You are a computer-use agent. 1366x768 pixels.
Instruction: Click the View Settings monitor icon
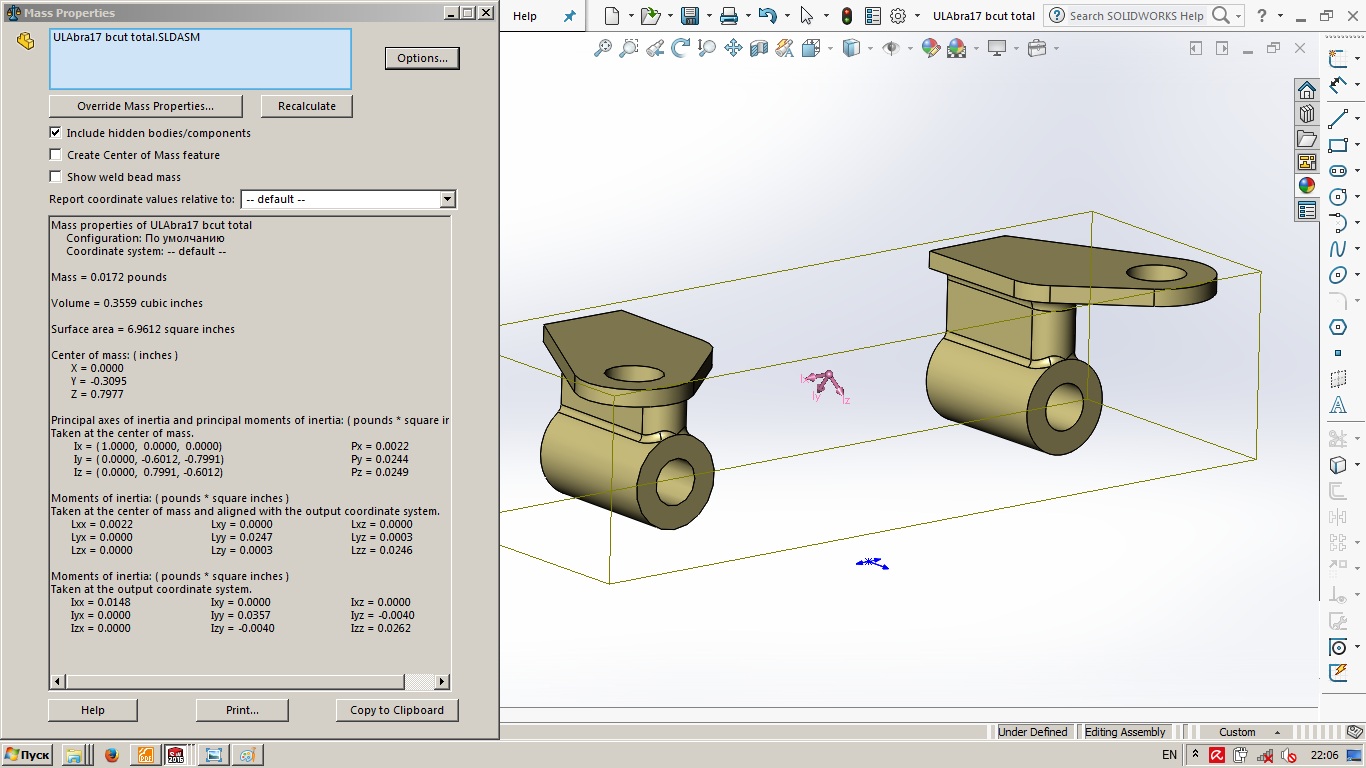997,48
